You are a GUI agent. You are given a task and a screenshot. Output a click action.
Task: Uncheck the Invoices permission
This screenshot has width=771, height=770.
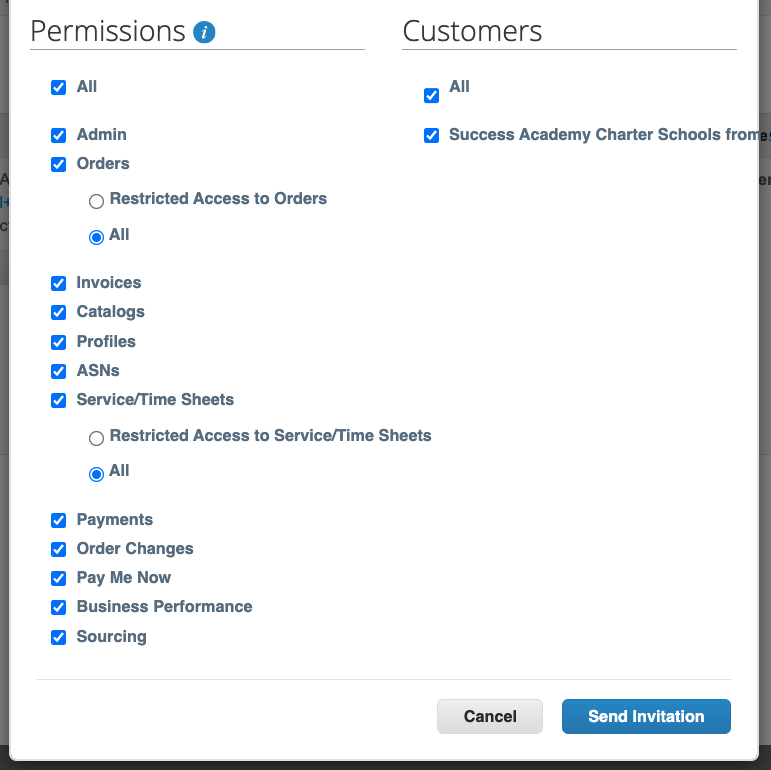click(59, 283)
